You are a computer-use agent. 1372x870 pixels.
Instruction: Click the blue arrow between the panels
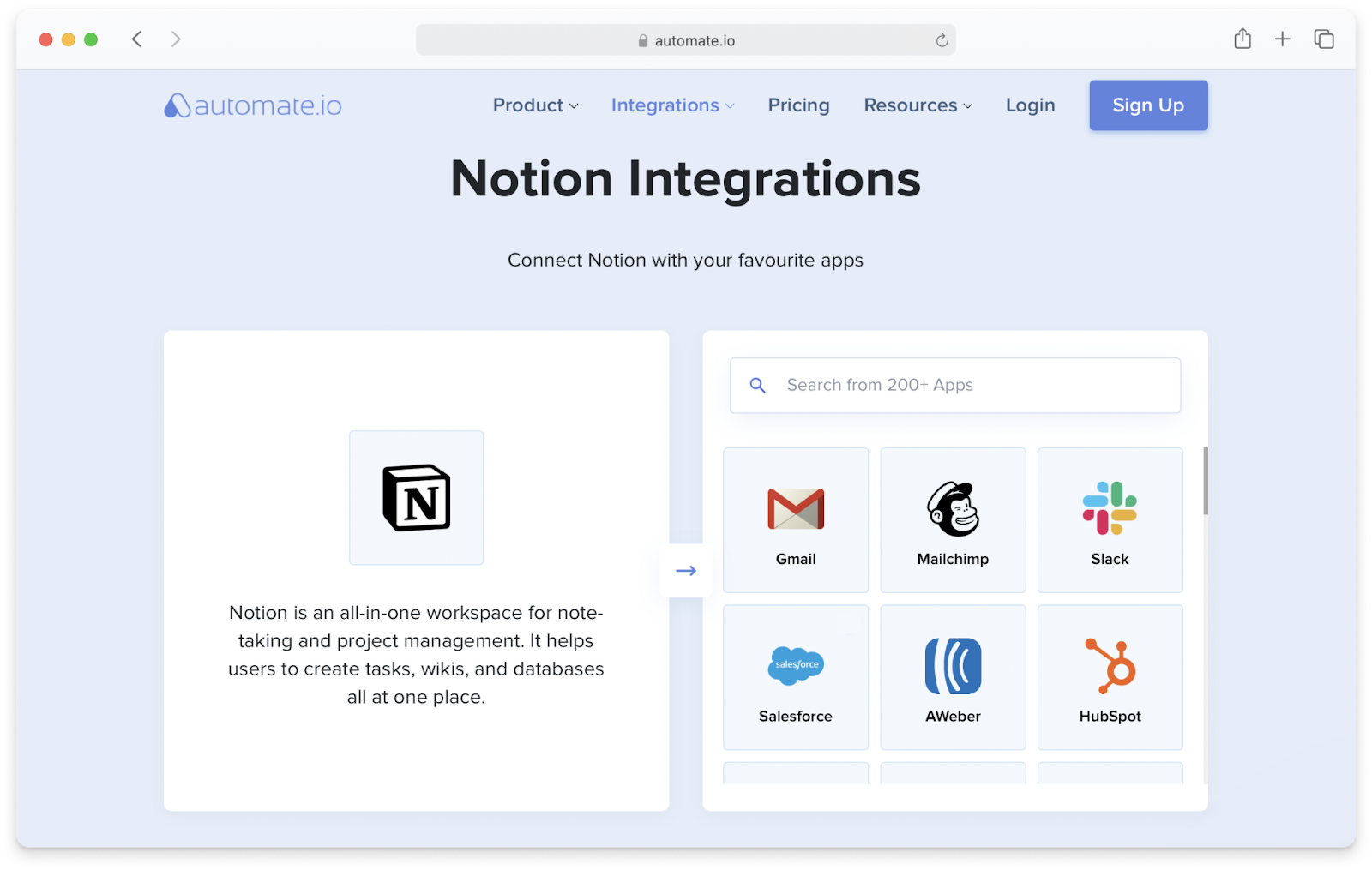pos(686,571)
